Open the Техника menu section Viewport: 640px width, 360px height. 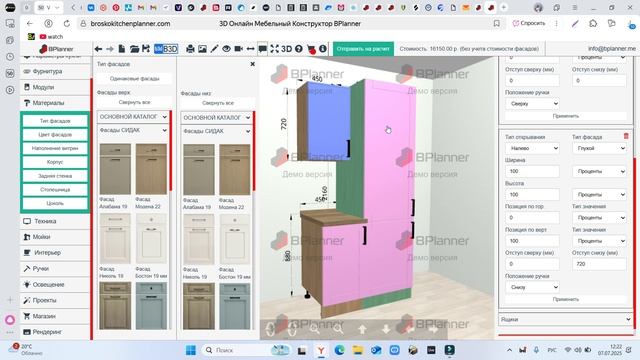[55, 221]
